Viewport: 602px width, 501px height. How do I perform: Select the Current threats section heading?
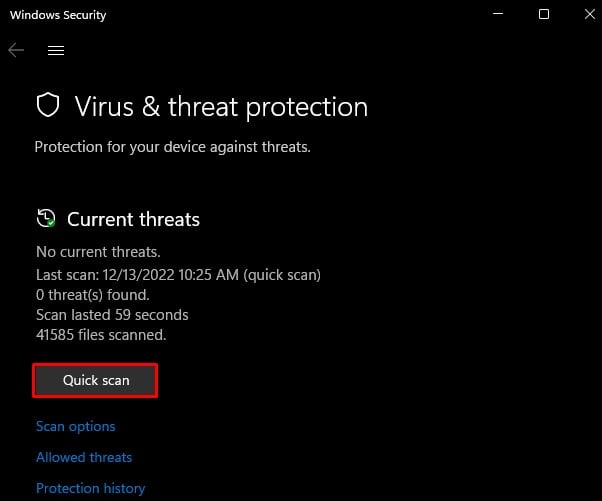[133, 219]
